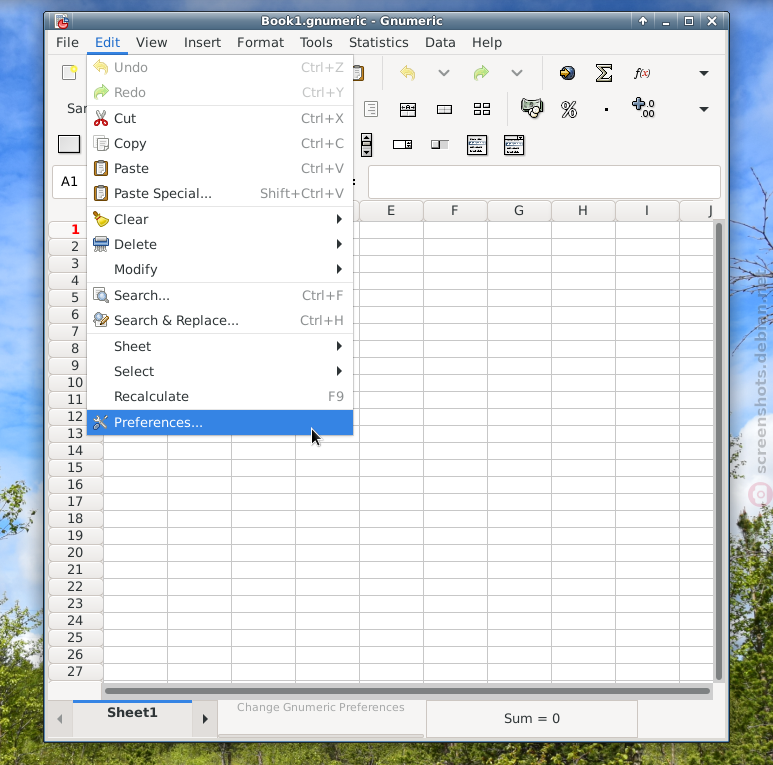Select column F header

click(455, 211)
